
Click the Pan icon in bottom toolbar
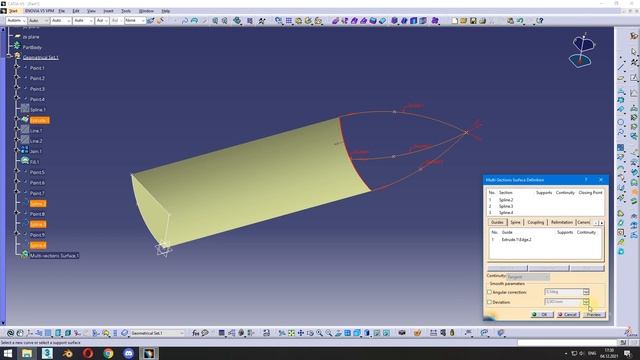point(301,333)
